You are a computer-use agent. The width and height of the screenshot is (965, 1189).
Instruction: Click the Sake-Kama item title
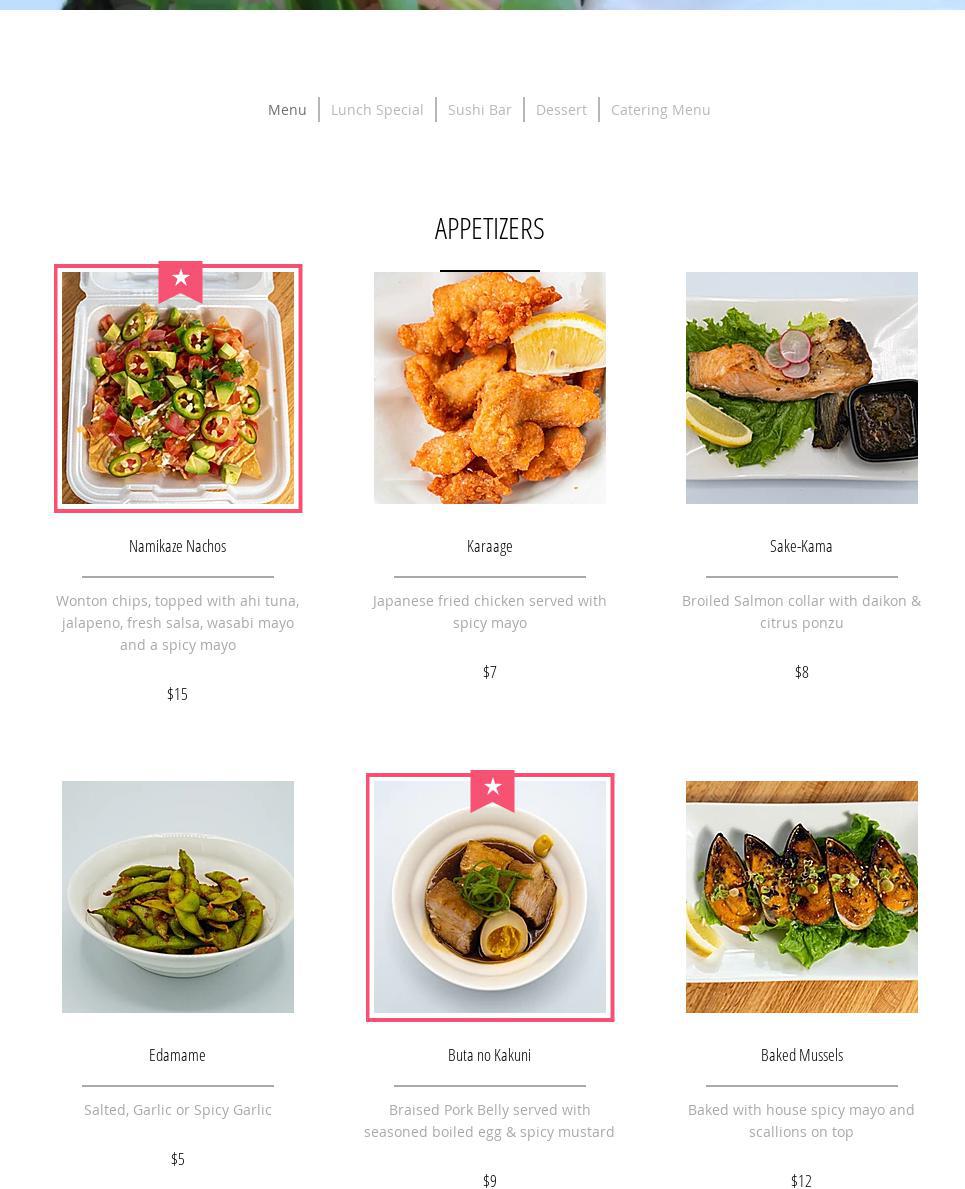click(x=801, y=546)
